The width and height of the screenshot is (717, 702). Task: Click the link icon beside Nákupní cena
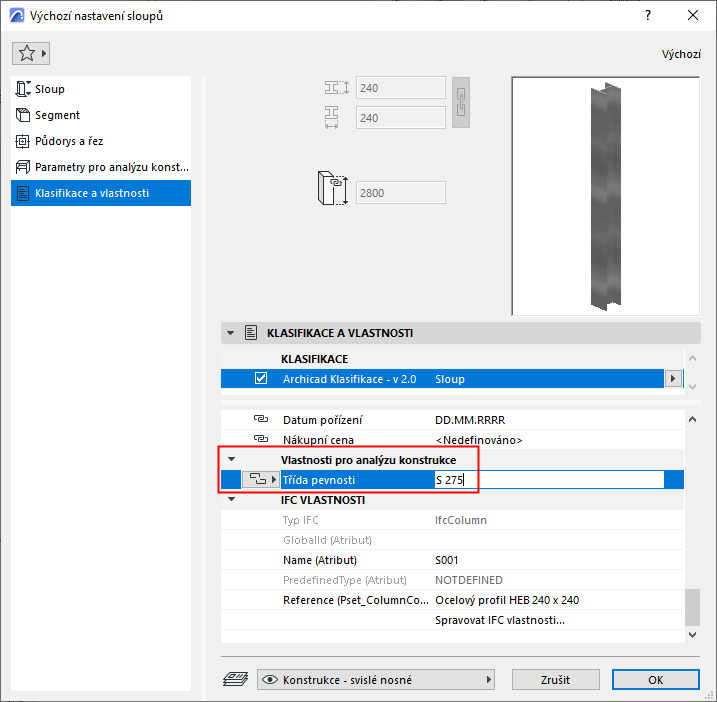point(261,439)
